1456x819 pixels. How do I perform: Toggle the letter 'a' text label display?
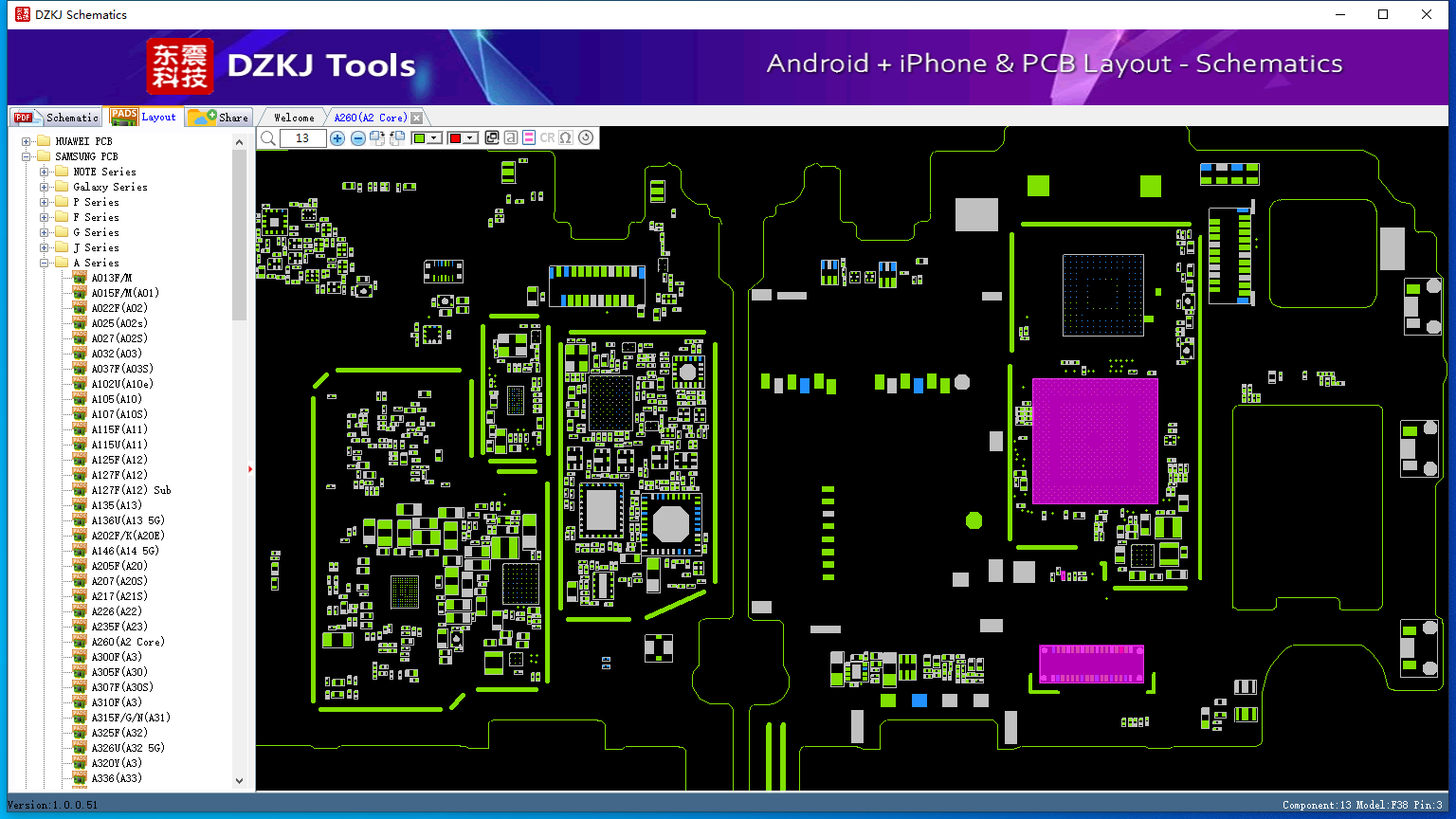pyautogui.click(x=510, y=138)
